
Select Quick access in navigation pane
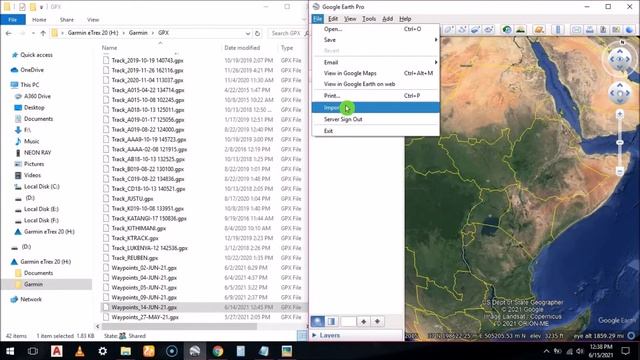36,55
